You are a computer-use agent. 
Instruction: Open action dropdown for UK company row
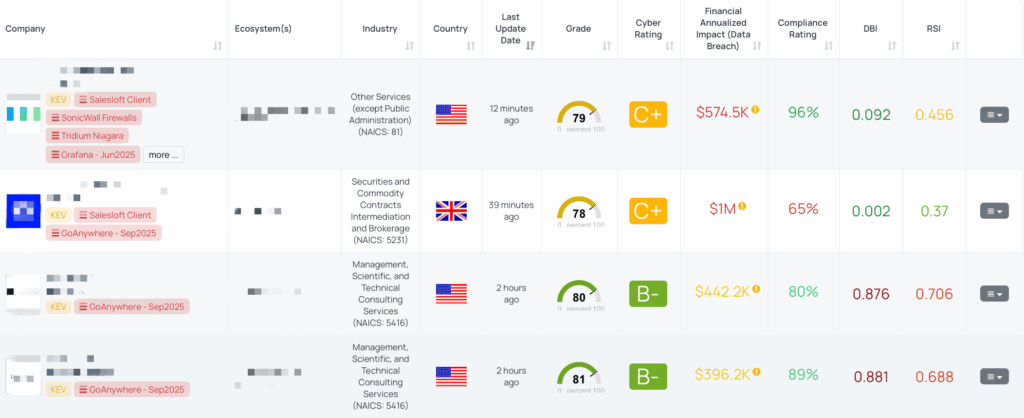(x=994, y=210)
